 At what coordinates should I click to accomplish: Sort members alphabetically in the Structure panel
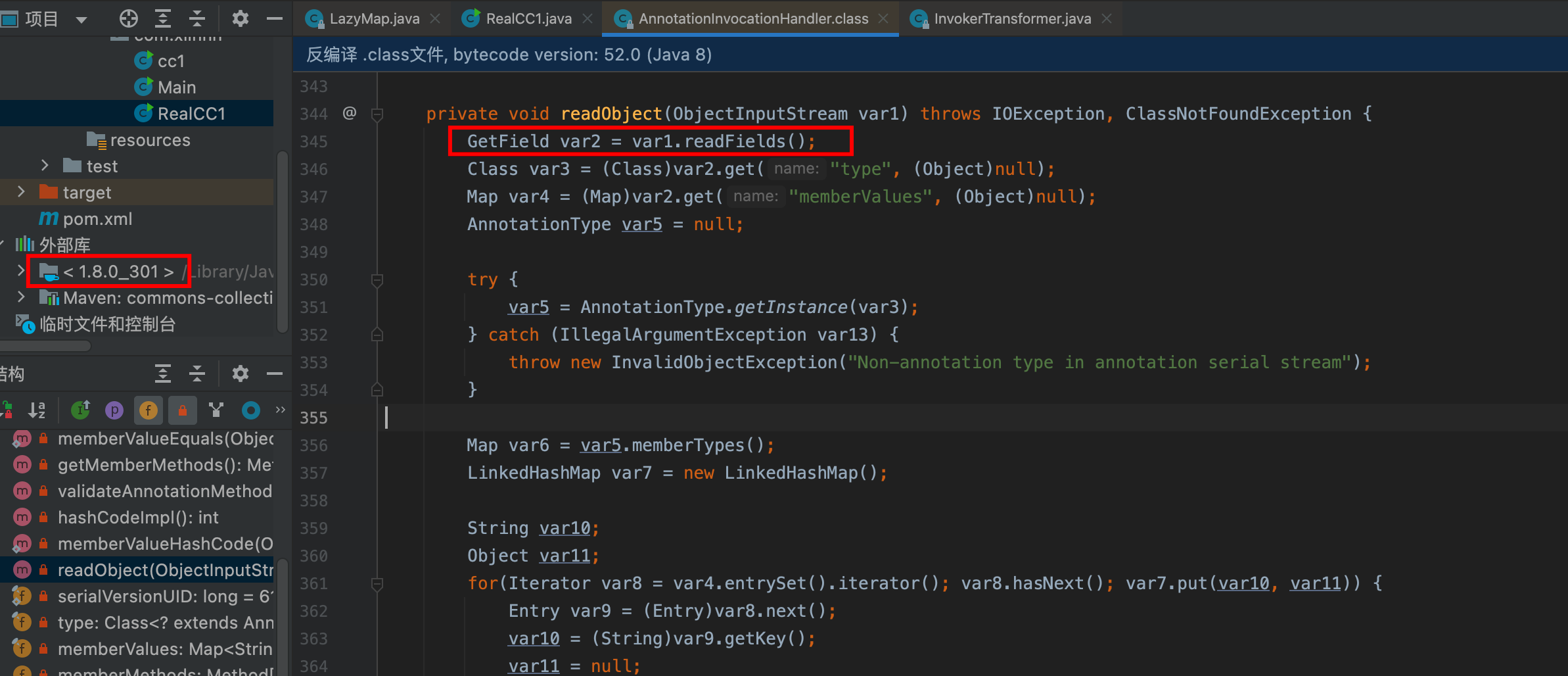37,410
